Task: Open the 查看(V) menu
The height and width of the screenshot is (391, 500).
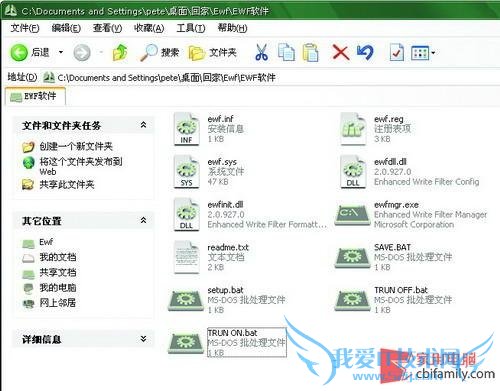Action: point(107,28)
